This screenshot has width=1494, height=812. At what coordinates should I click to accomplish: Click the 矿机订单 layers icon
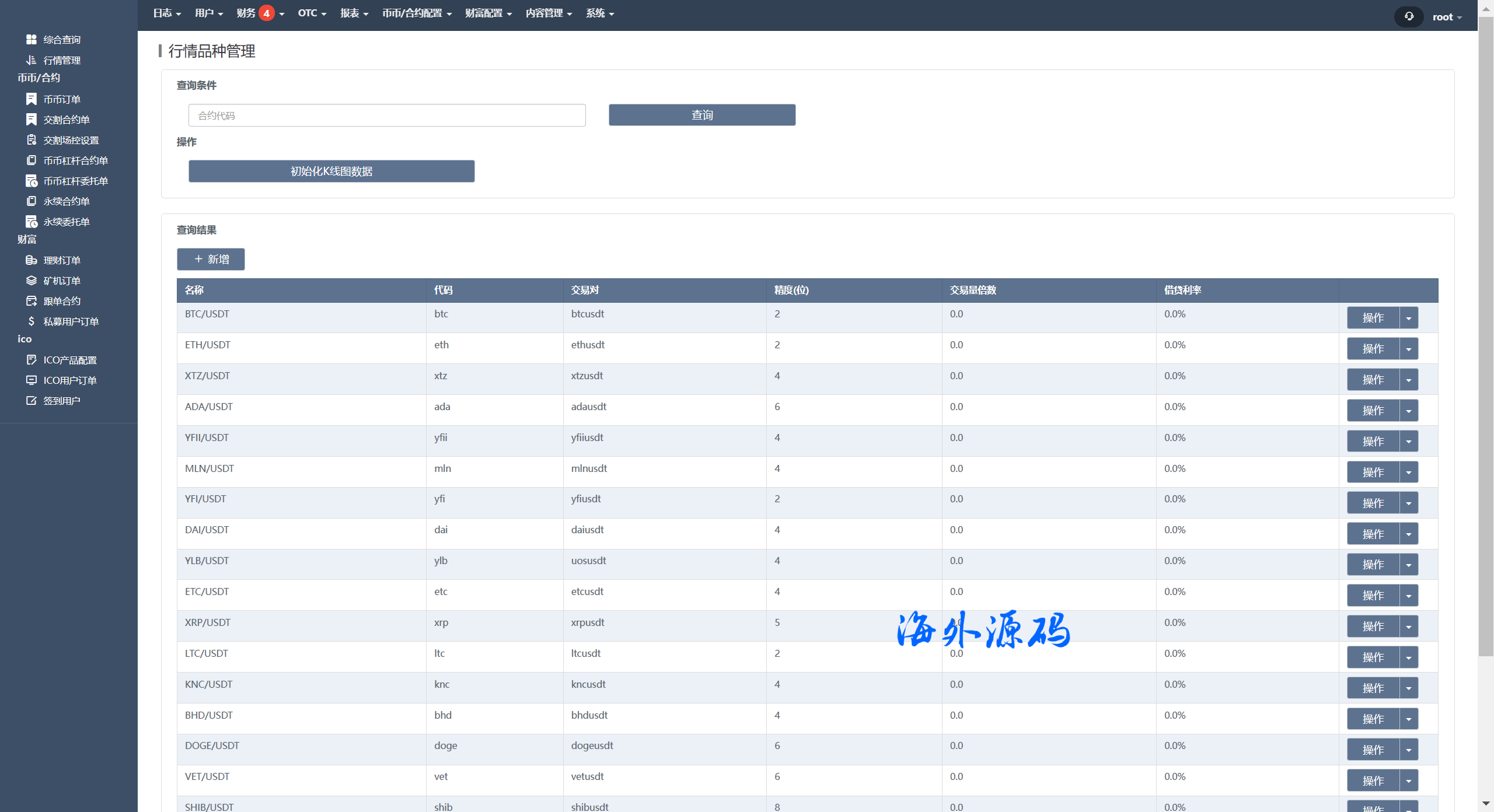[x=32, y=281]
